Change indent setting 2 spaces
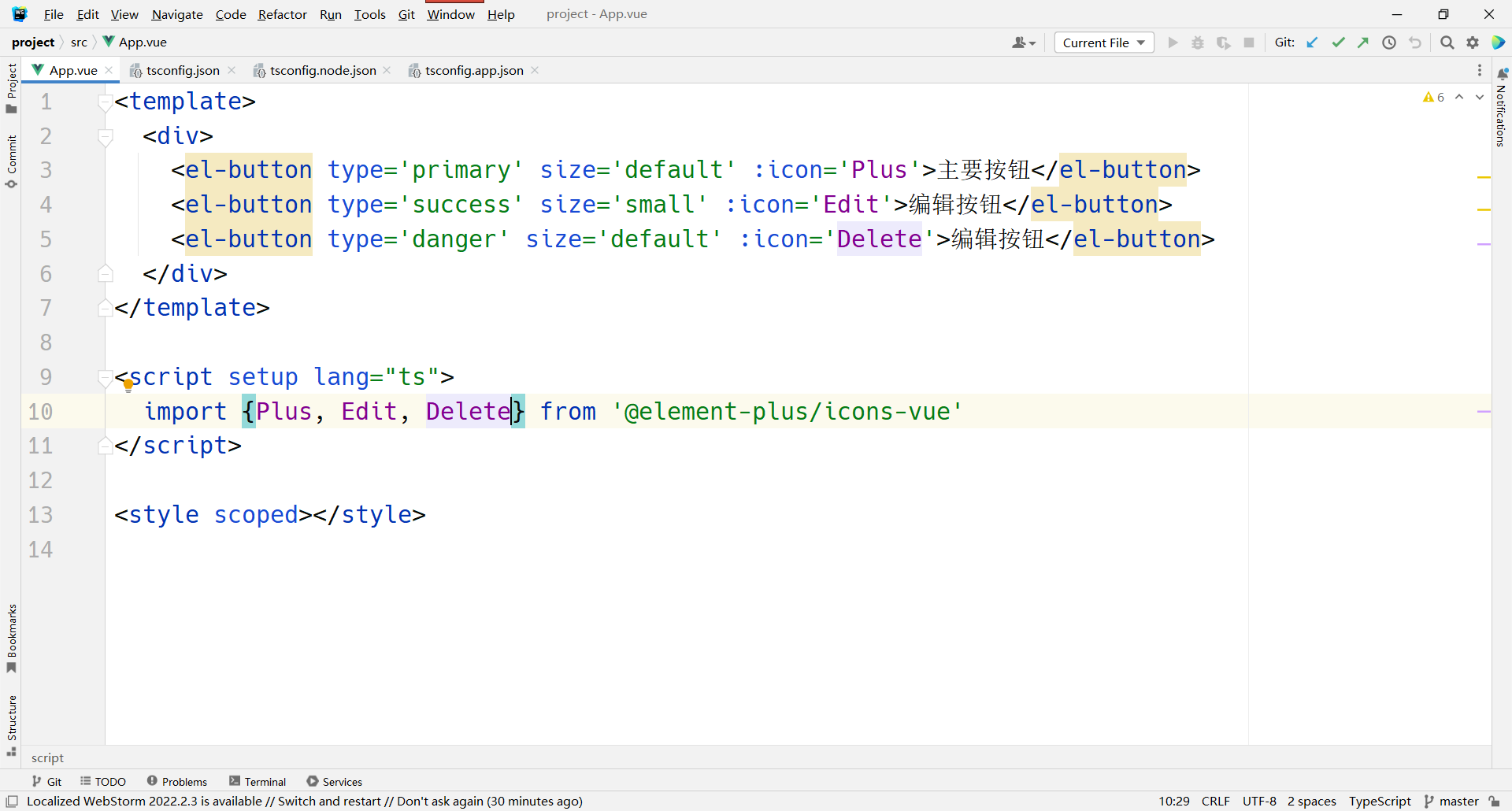 tap(1312, 801)
